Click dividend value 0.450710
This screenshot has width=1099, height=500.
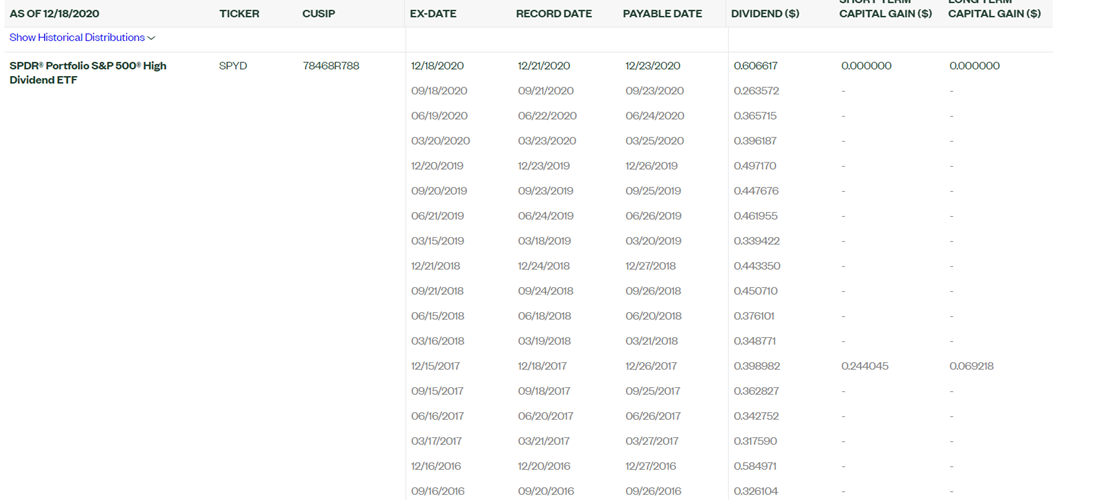coord(756,291)
